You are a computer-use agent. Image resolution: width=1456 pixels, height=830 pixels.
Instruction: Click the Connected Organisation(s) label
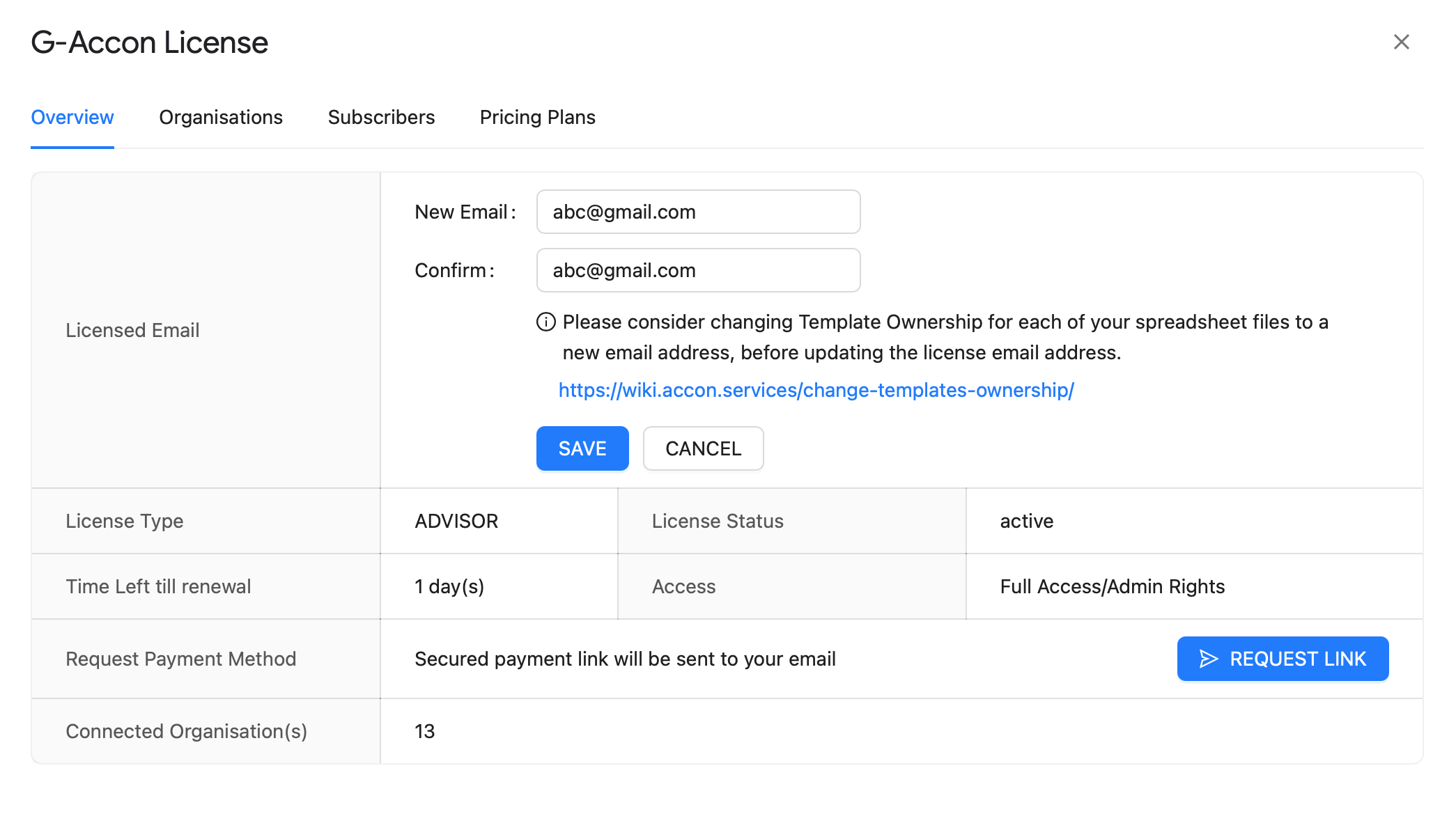tap(187, 731)
